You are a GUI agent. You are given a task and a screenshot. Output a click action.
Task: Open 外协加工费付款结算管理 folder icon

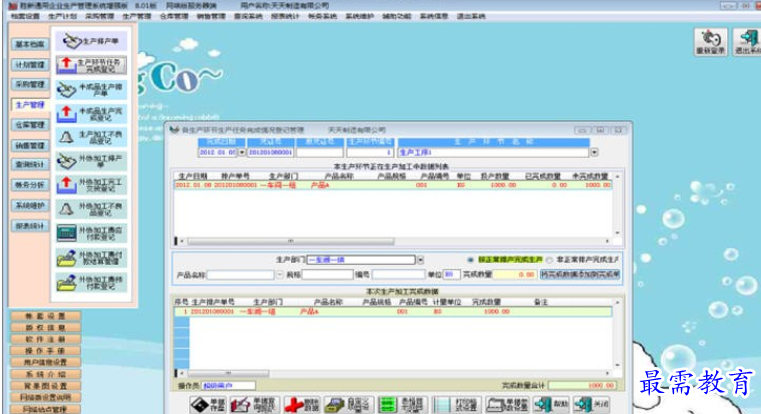tap(66, 258)
